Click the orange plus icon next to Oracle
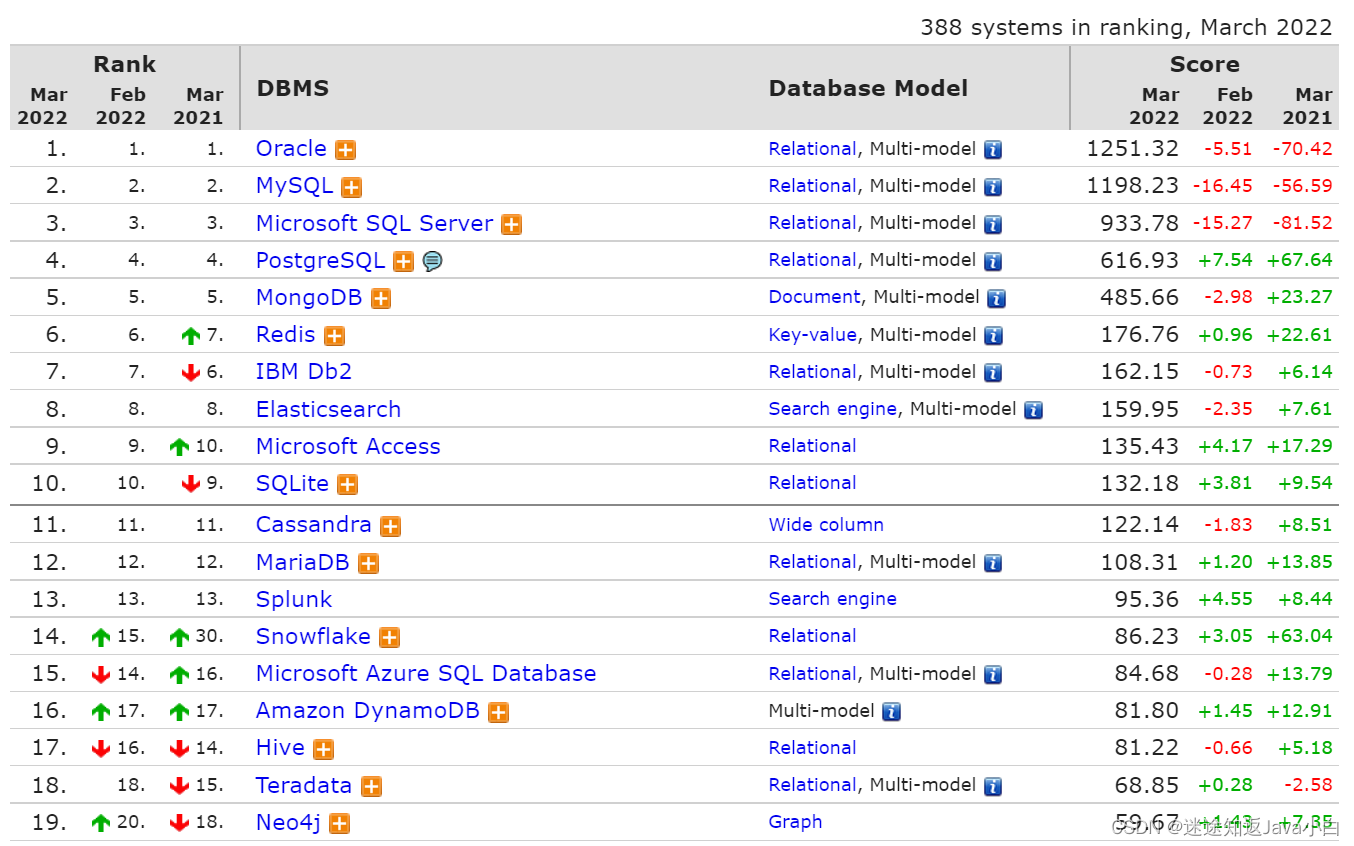 (346, 150)
